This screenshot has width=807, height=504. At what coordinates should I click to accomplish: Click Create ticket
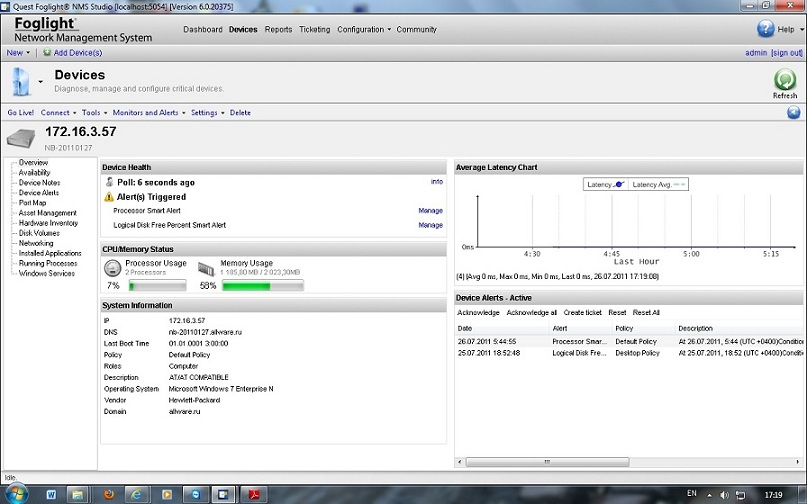tap(583, 312)
